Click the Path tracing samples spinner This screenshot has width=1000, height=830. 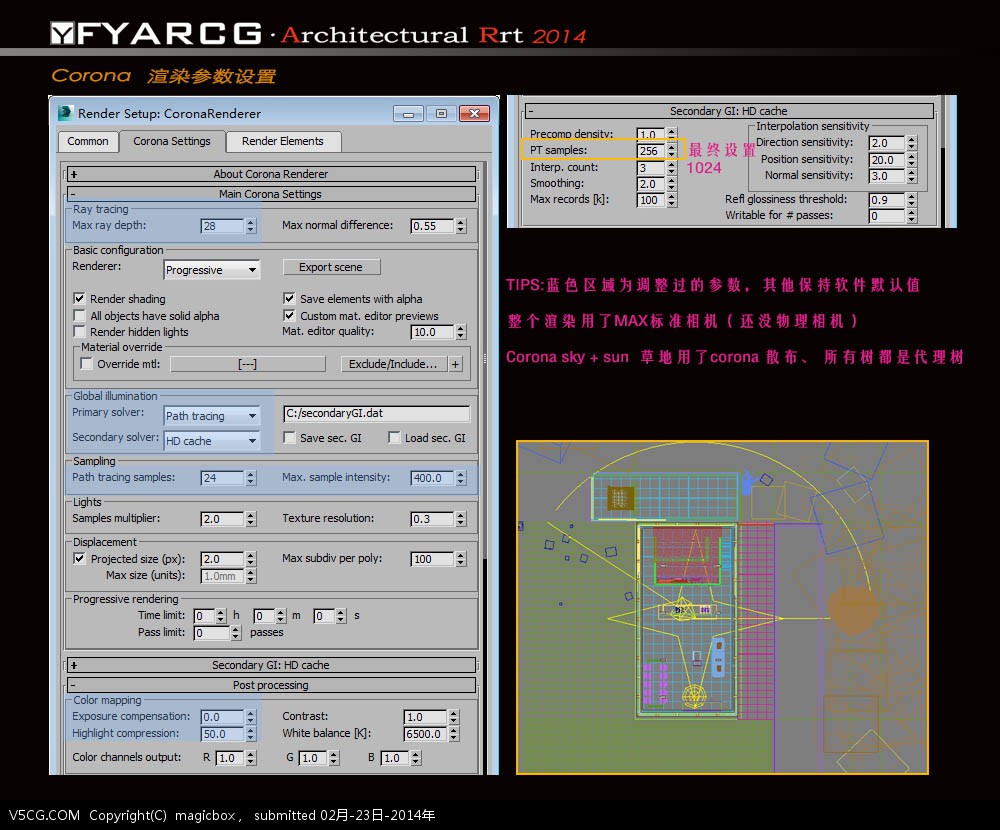pyautogui.click(x=251, y=478)
